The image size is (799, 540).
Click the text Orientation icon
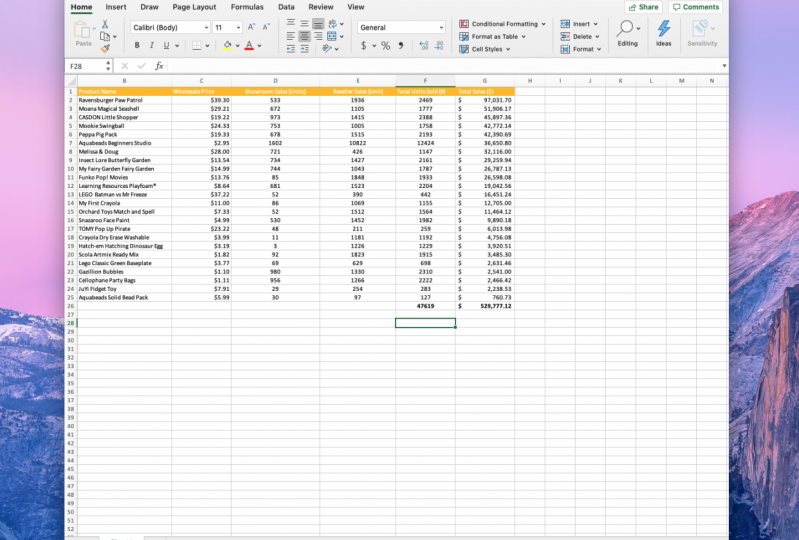click(327, 48)
